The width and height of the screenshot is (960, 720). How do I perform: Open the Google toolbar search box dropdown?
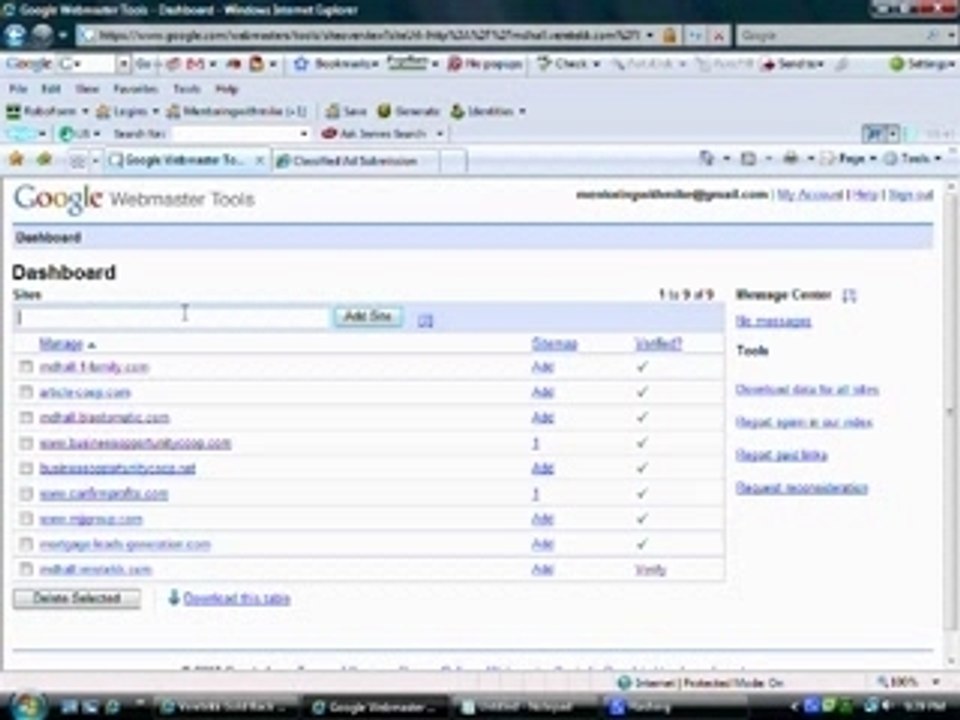point(123,64)
